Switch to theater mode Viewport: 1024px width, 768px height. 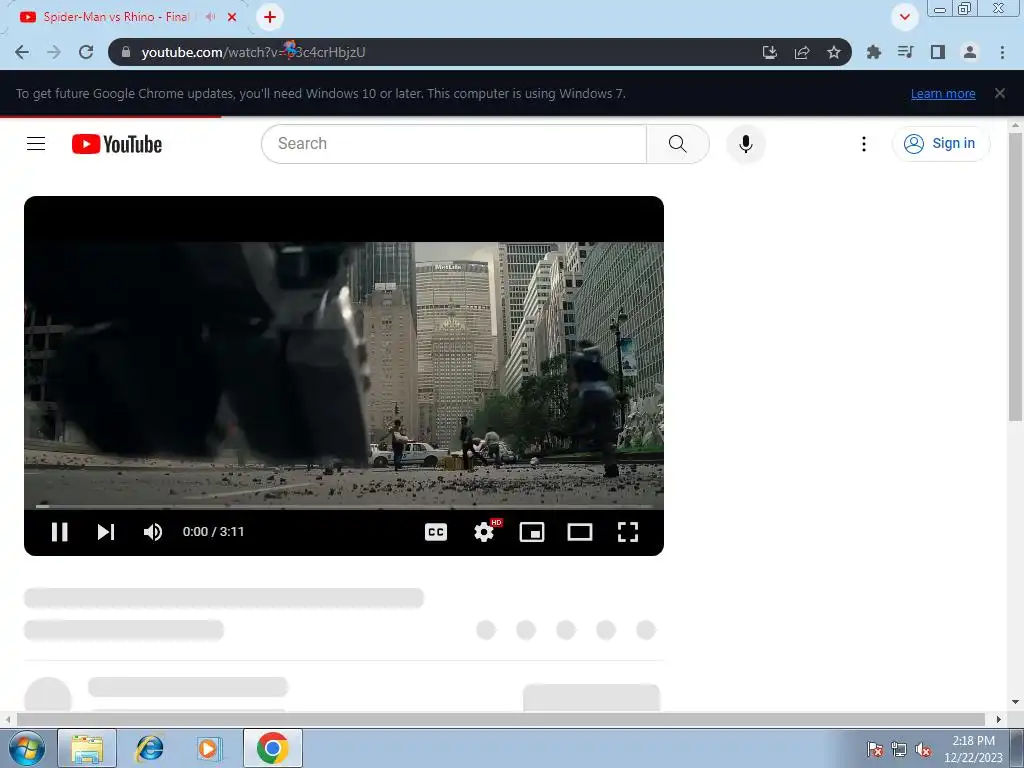pos(580,532)
